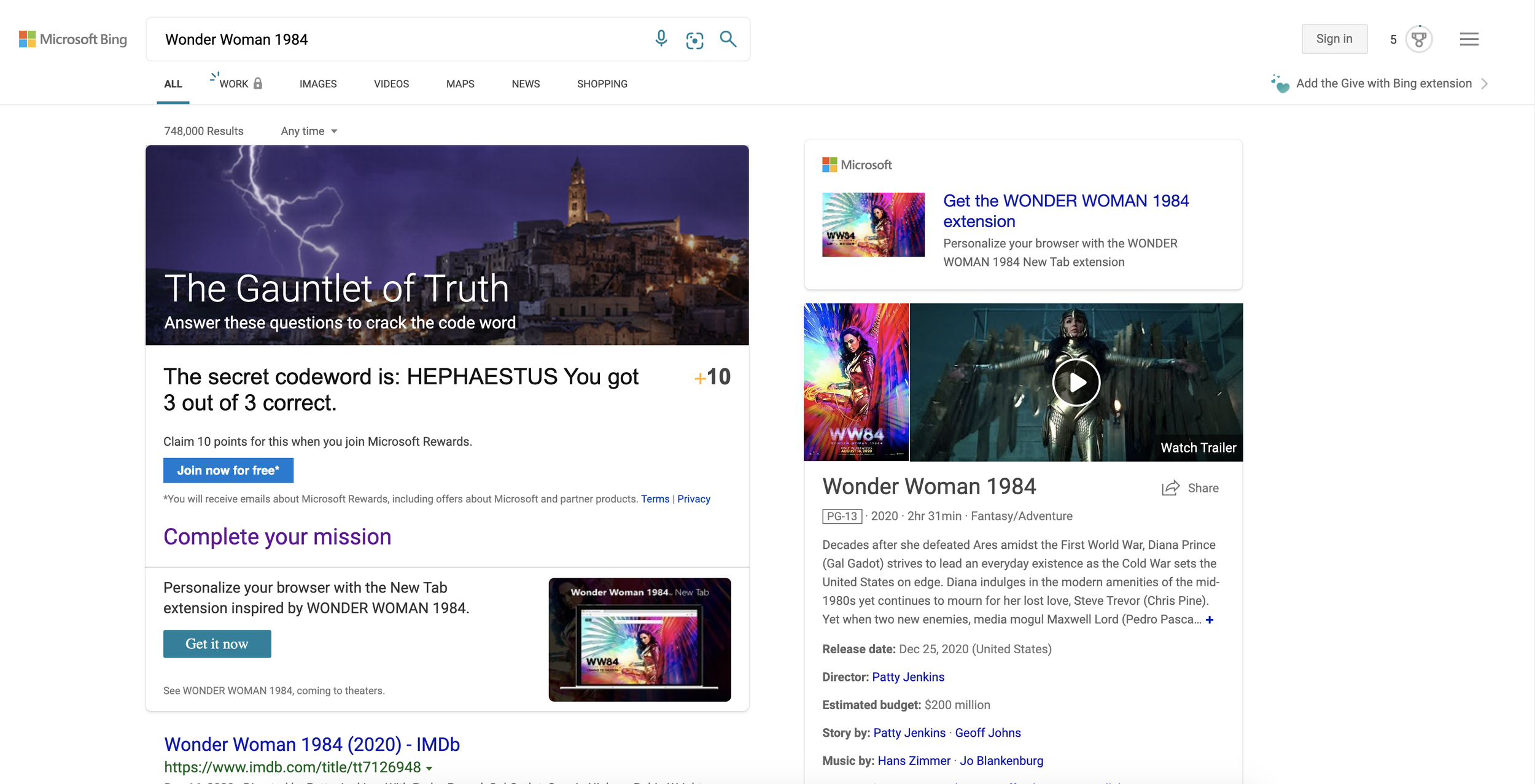Click the Give with Bing chevron
This screenshot has height=784, width=1535.
1484,83
